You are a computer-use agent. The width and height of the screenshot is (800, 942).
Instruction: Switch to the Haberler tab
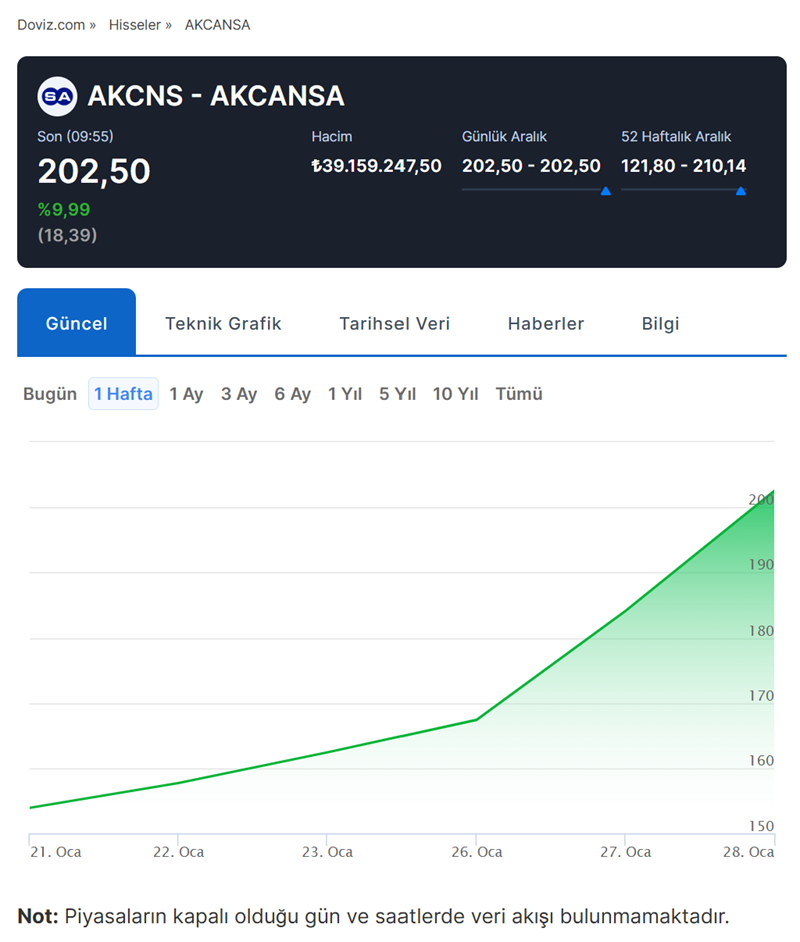(545, 323)
